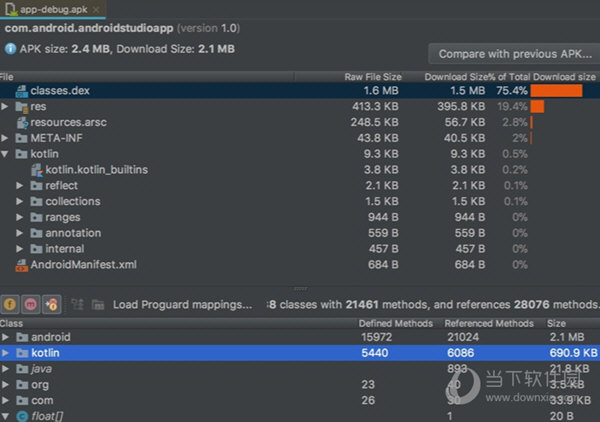Sort by Download Size column header
This screenshot has width=600, height=422.
click(x=455, y=77)
